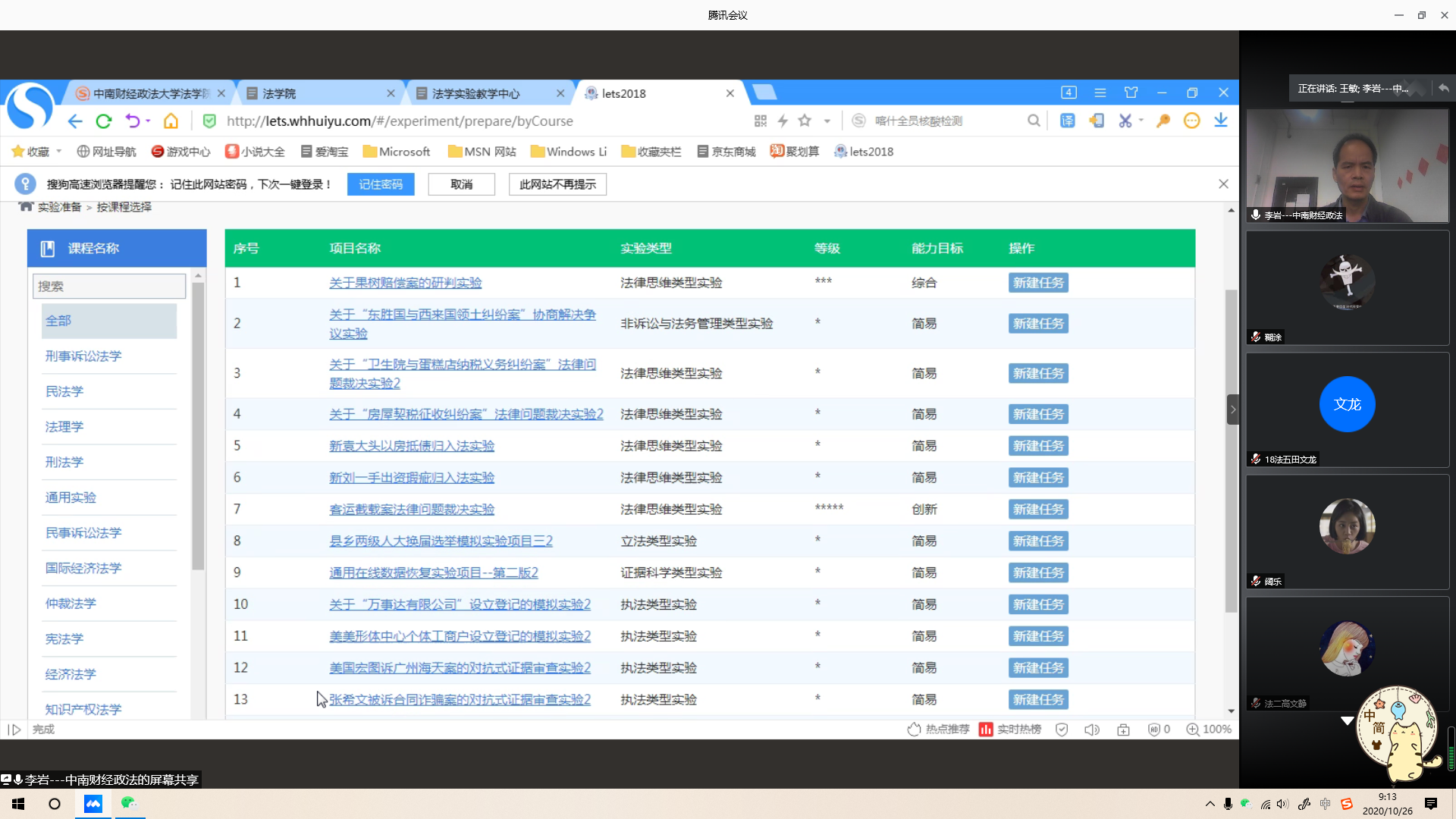Select 刑事诉讼法学 in course list
Screen dimensions: 1456x819
point(83,356)
